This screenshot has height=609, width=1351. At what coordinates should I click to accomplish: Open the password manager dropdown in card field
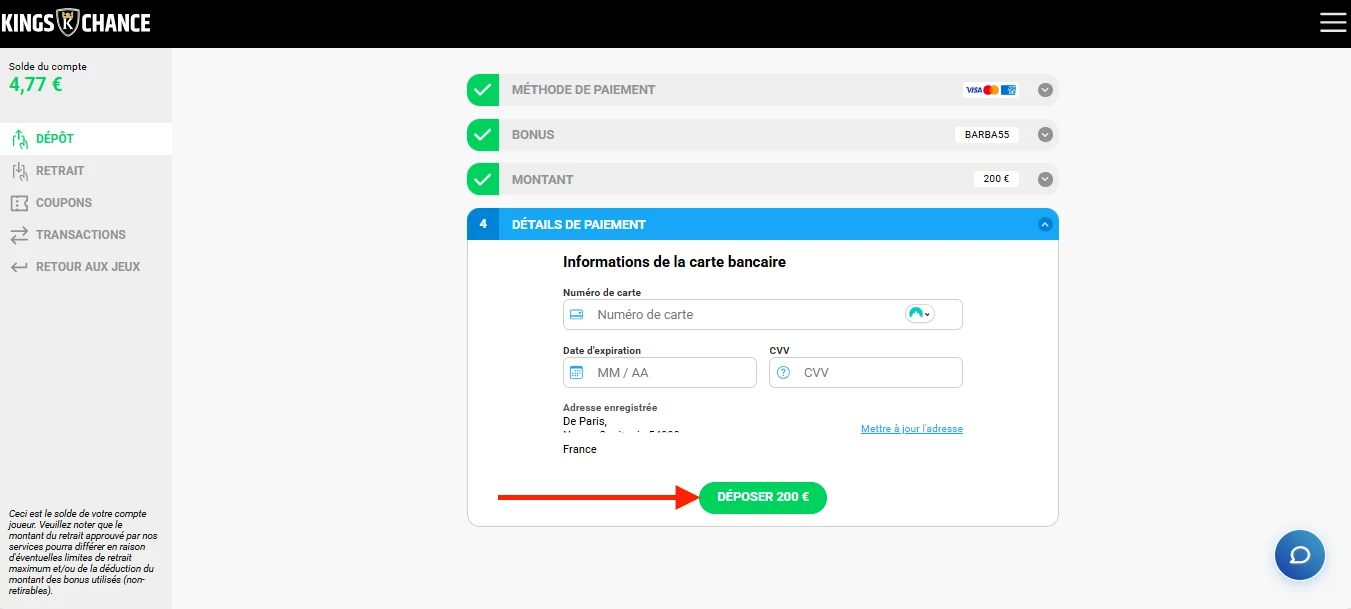pyautogui.click(x=919, y=314)
